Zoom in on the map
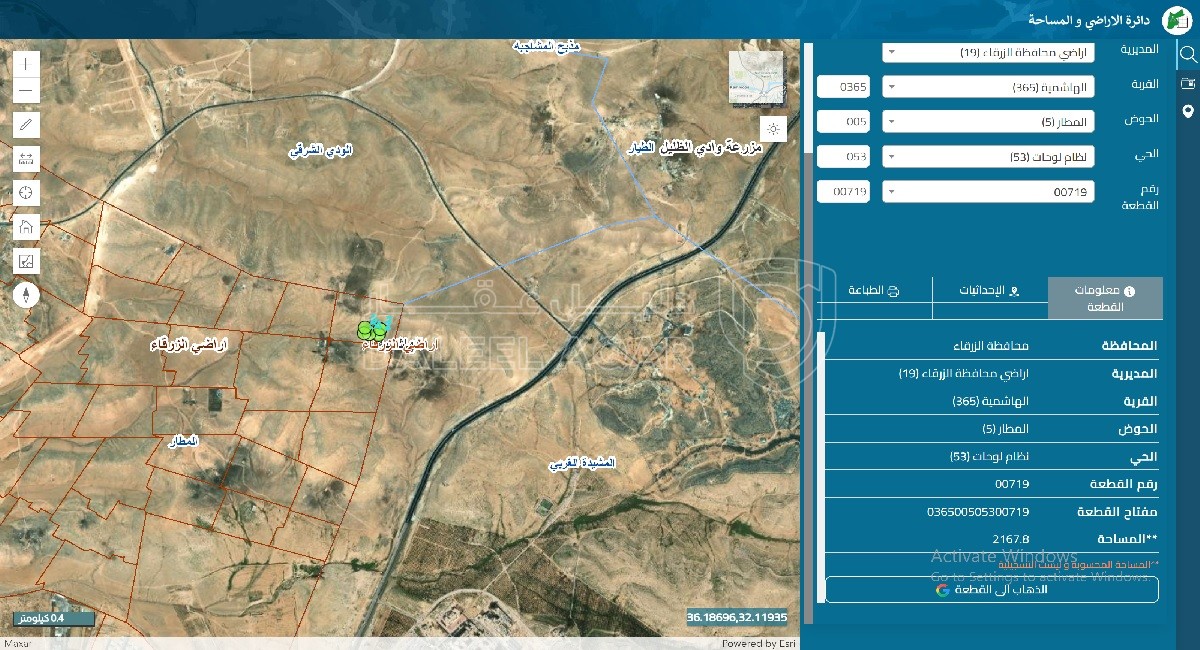This screenshot has width=1200, height=650. tap(26, 63)
